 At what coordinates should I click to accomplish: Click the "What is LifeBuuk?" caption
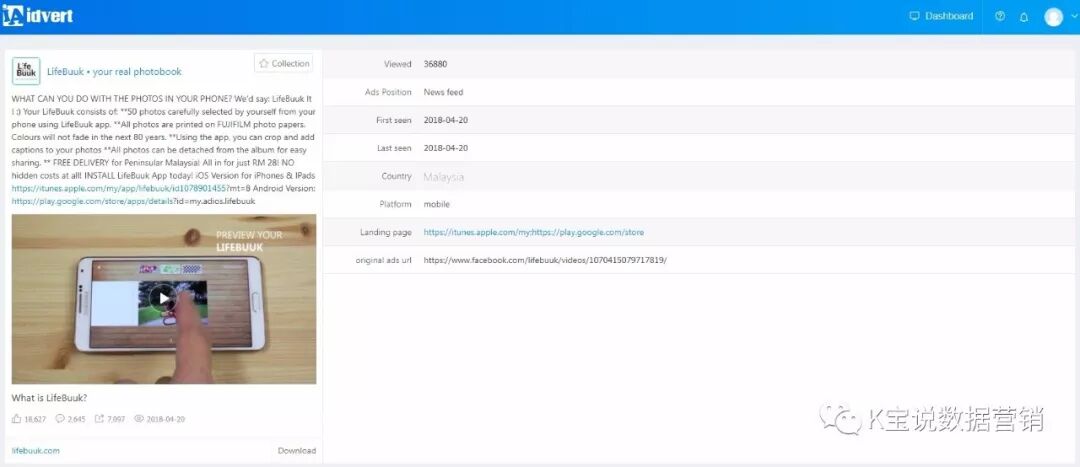[50, 398]
